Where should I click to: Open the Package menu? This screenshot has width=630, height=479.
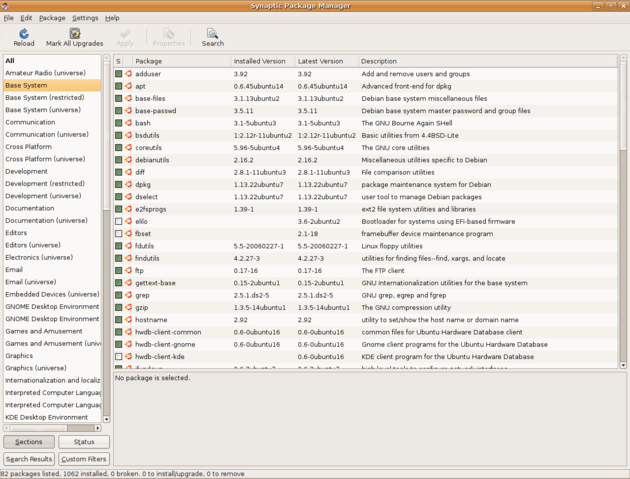(52, 18)
